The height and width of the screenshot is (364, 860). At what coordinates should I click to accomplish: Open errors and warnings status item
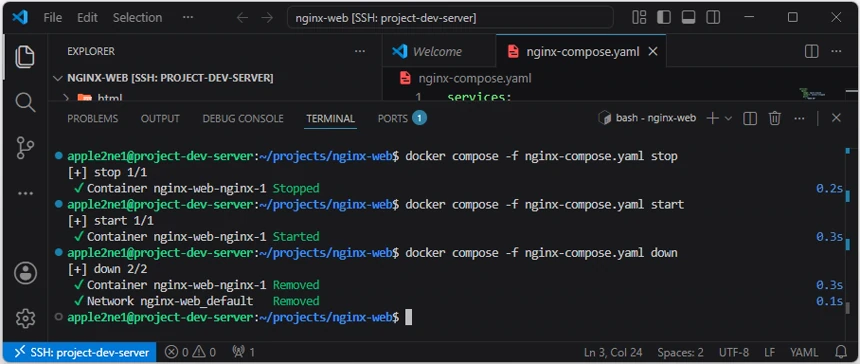click(x=191, y=352)
